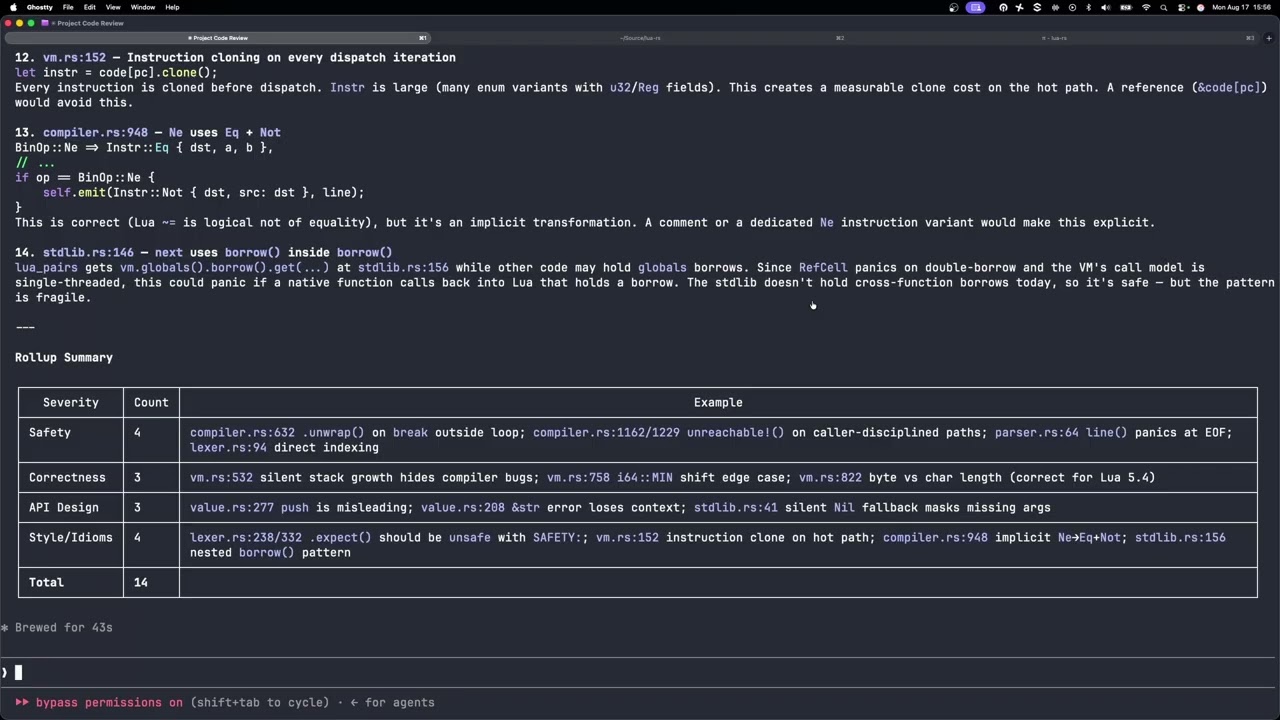Screen dimensions: 1280x720
Task: Click the 'Rollup Summary' heading
Action: click(64, 357)
